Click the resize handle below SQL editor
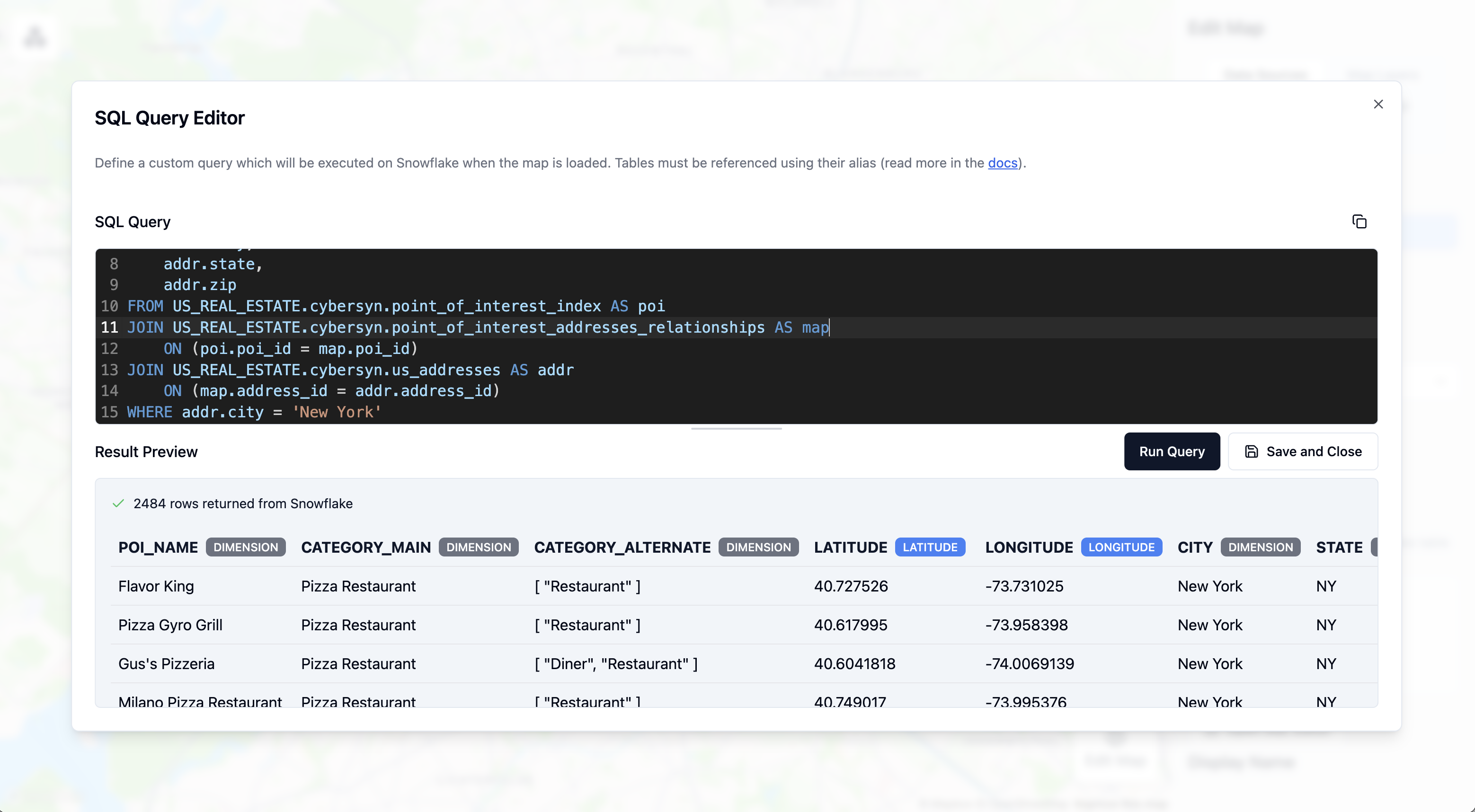Screen dimensions: 1475x812 coord(737,428)
